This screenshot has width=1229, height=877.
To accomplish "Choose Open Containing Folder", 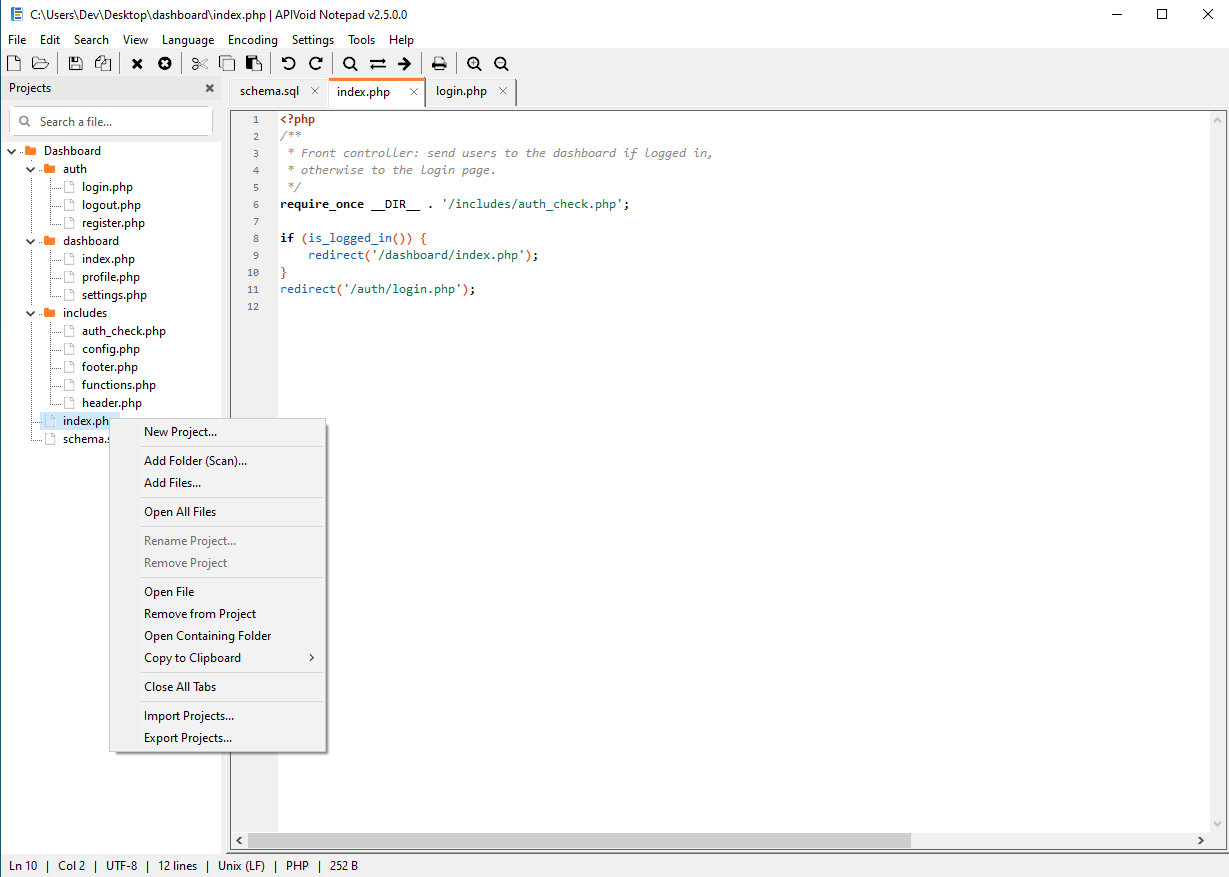I will (x=218, y=636).
